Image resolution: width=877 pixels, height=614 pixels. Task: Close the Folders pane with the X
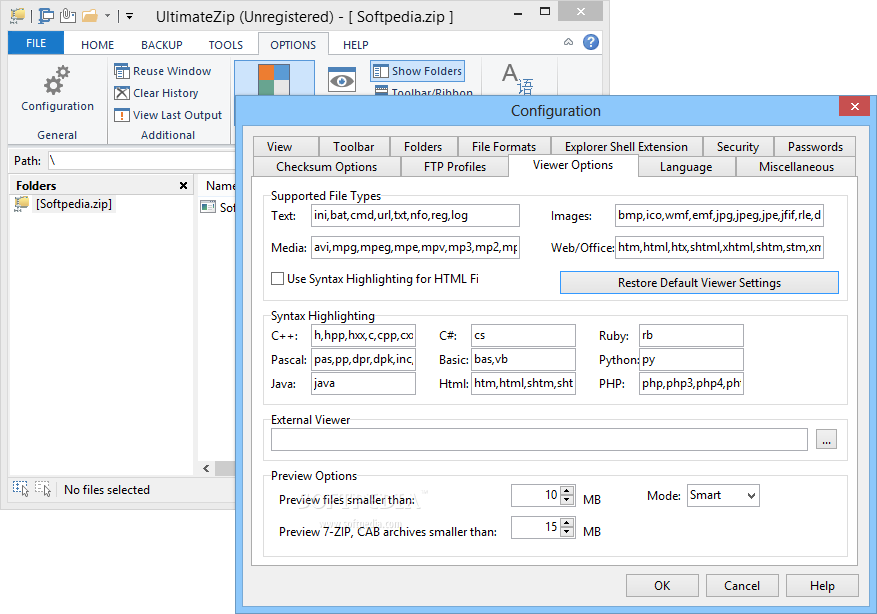[183, 186]
